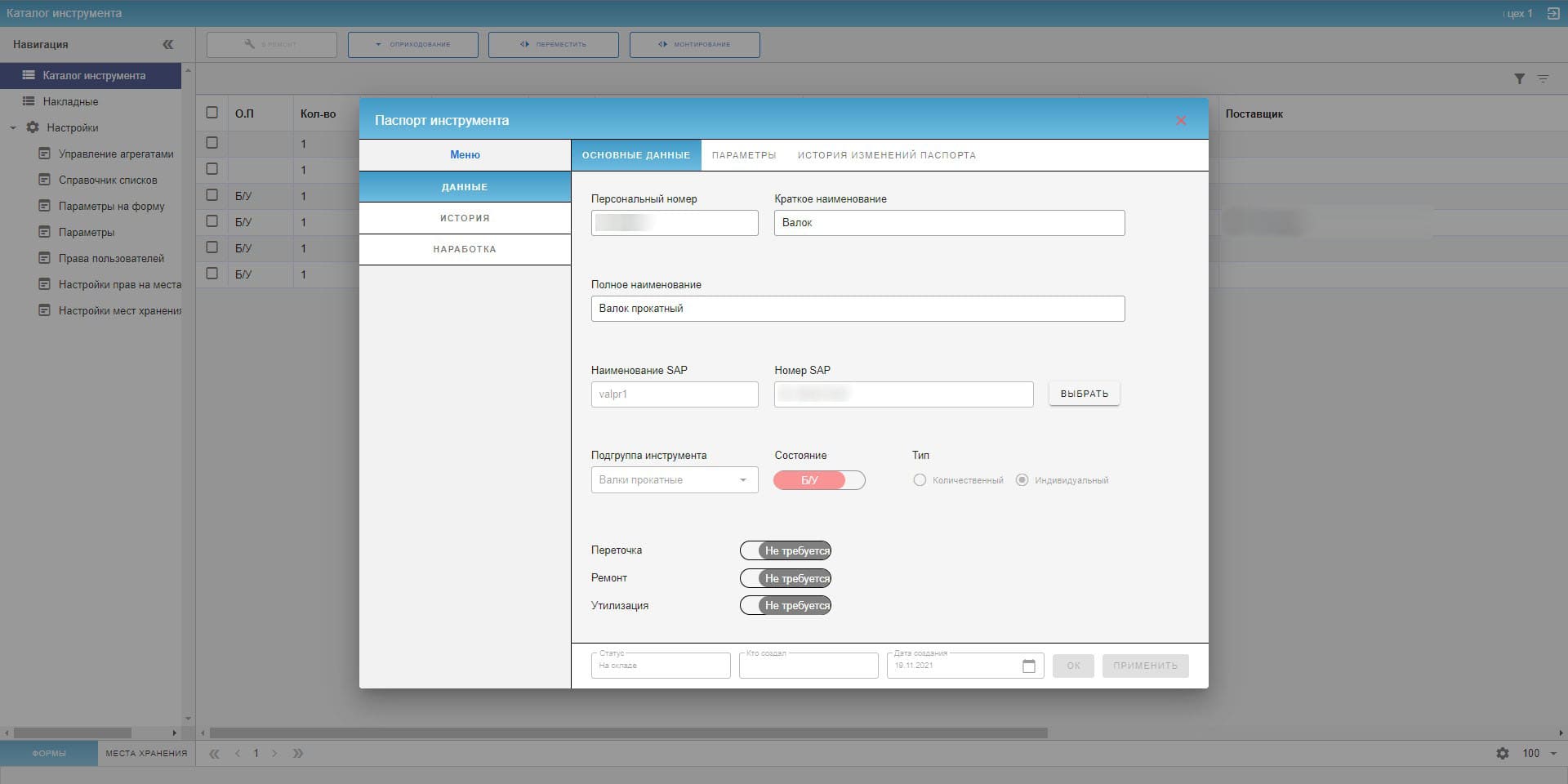Click the Полное наименование input field
This screenshot has width=1568, height=784.
[857, 309]
